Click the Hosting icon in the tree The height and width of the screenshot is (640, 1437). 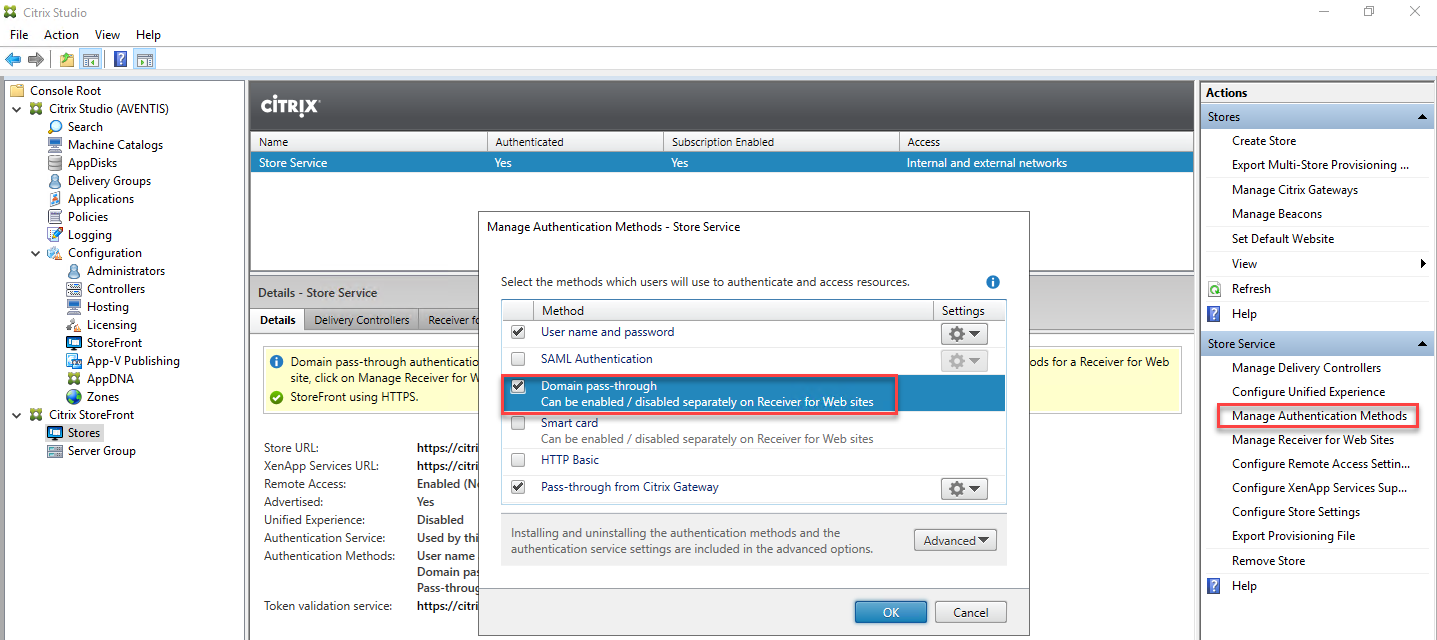click(74, 307)
